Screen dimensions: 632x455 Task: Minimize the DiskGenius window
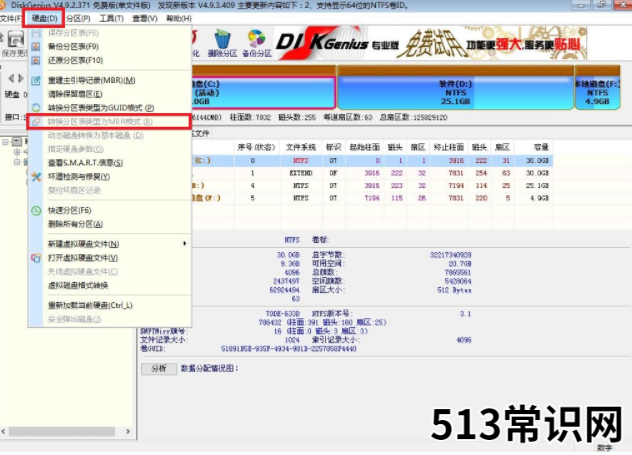[x=581, y=5]
